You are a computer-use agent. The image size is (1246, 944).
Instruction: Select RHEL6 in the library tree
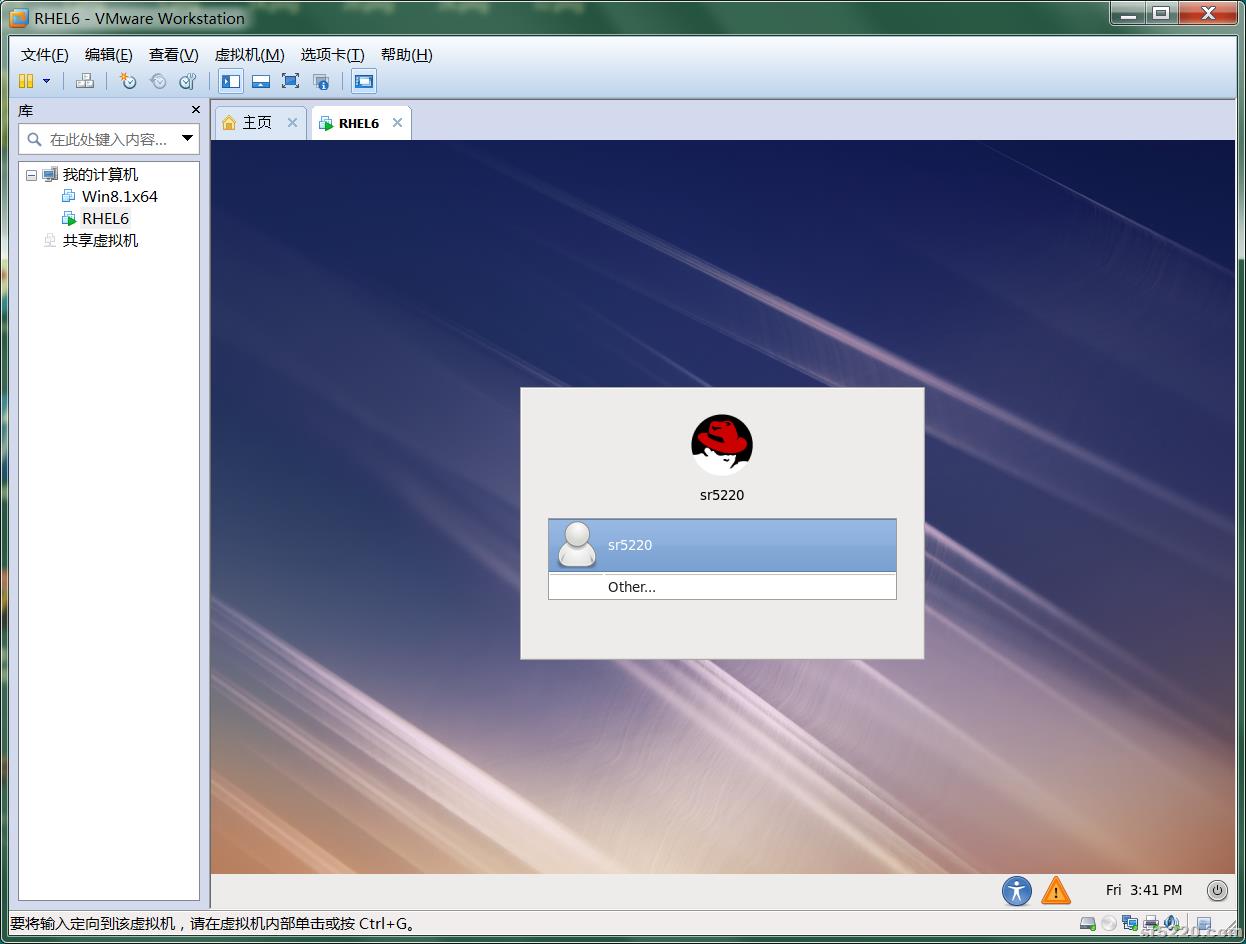(105, 219)
